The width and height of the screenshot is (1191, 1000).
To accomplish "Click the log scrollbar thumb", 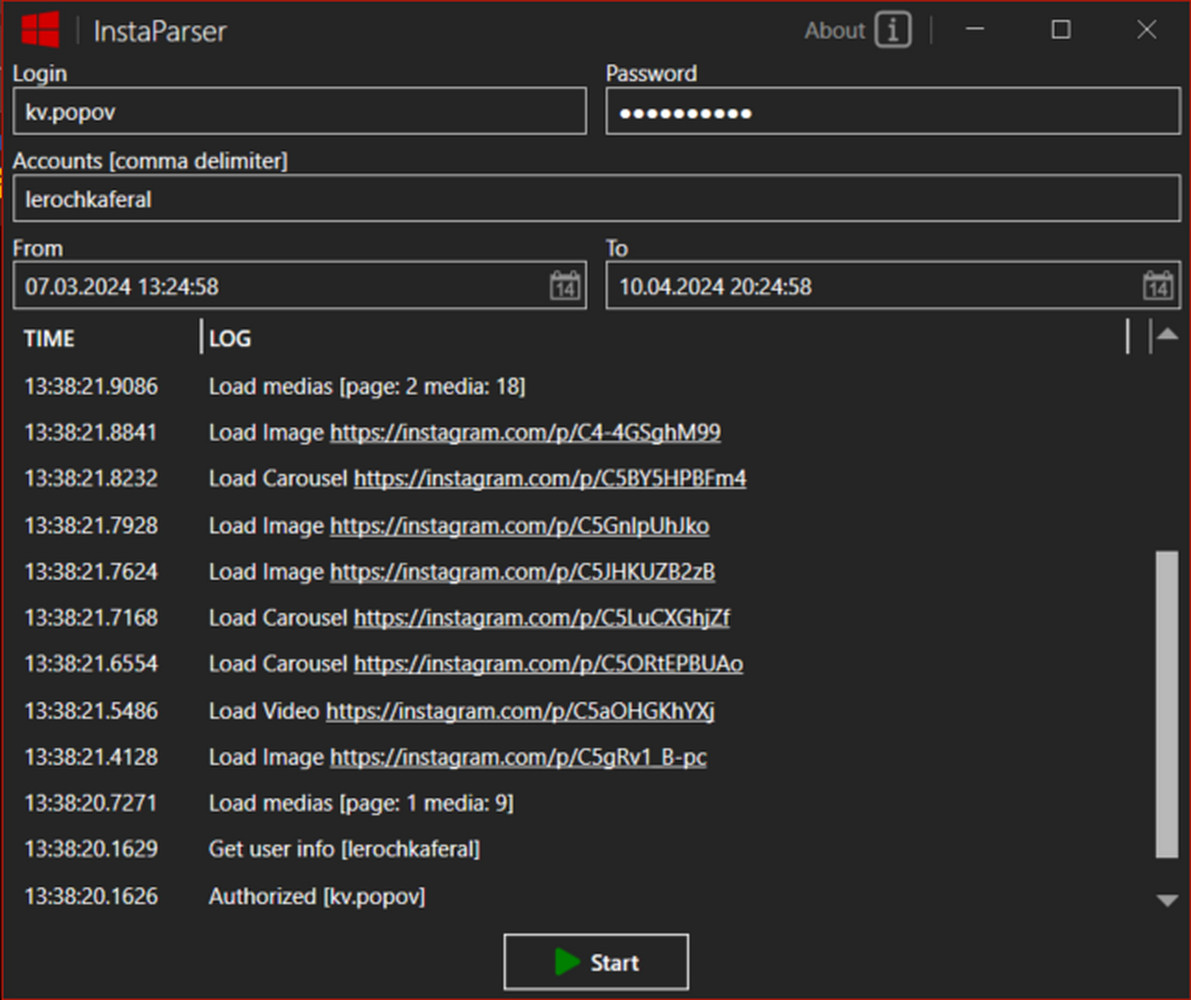I will pyautogui.click(x=1166, y=702).
